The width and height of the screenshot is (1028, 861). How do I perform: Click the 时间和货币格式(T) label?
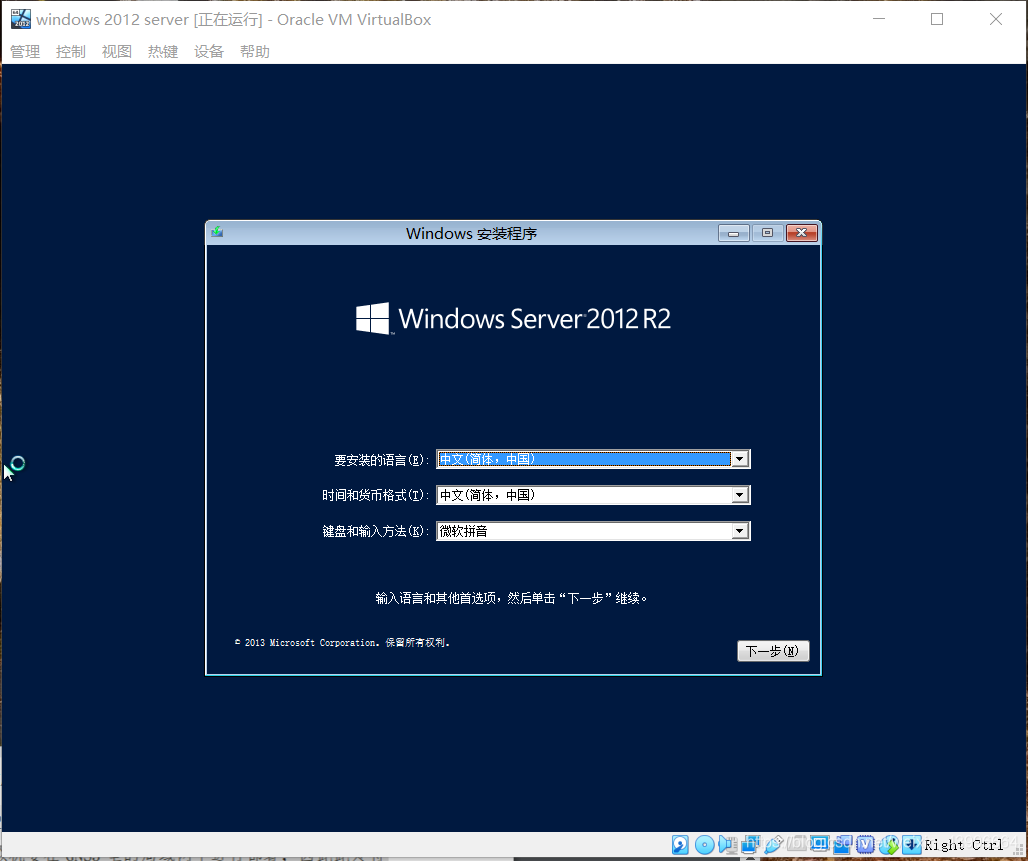[376, 495]
